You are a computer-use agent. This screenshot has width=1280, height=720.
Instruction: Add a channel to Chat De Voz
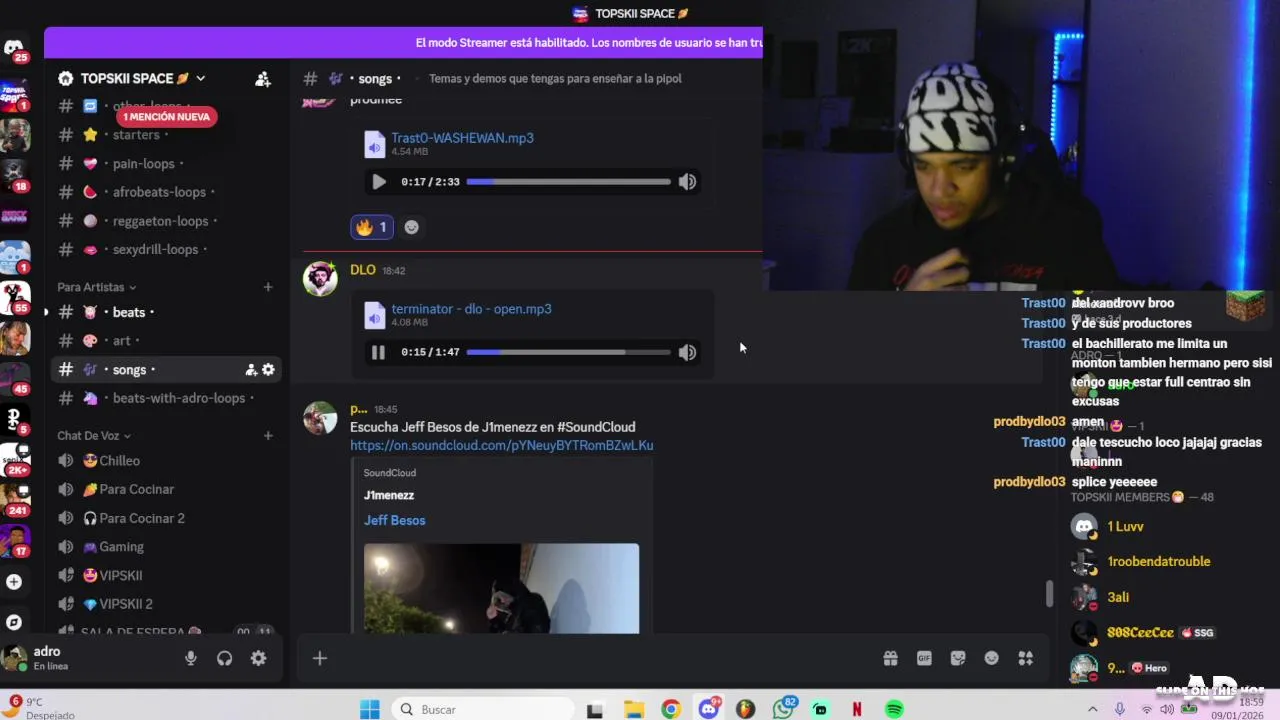[x=268, y=436]
